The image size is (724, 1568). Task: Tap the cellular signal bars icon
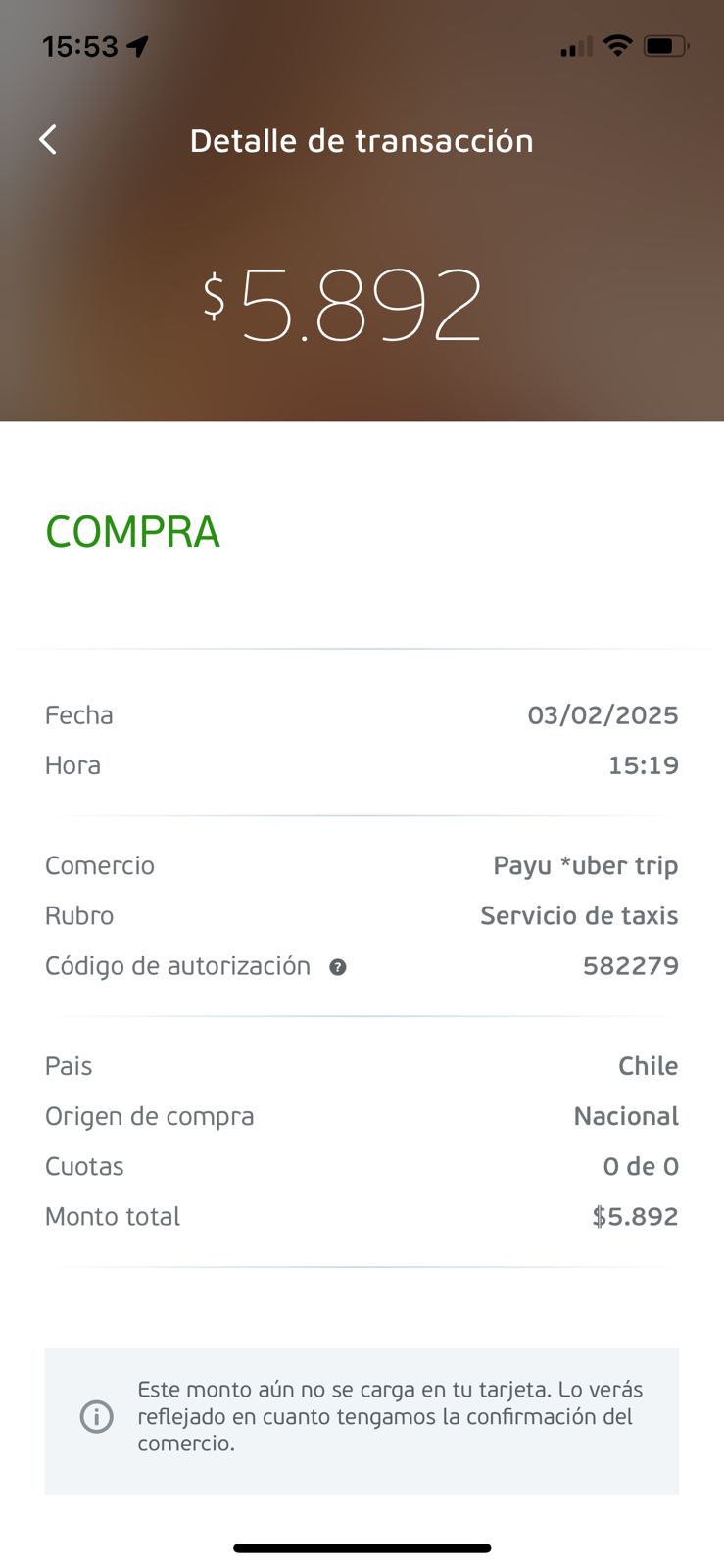tap(576, 46)
